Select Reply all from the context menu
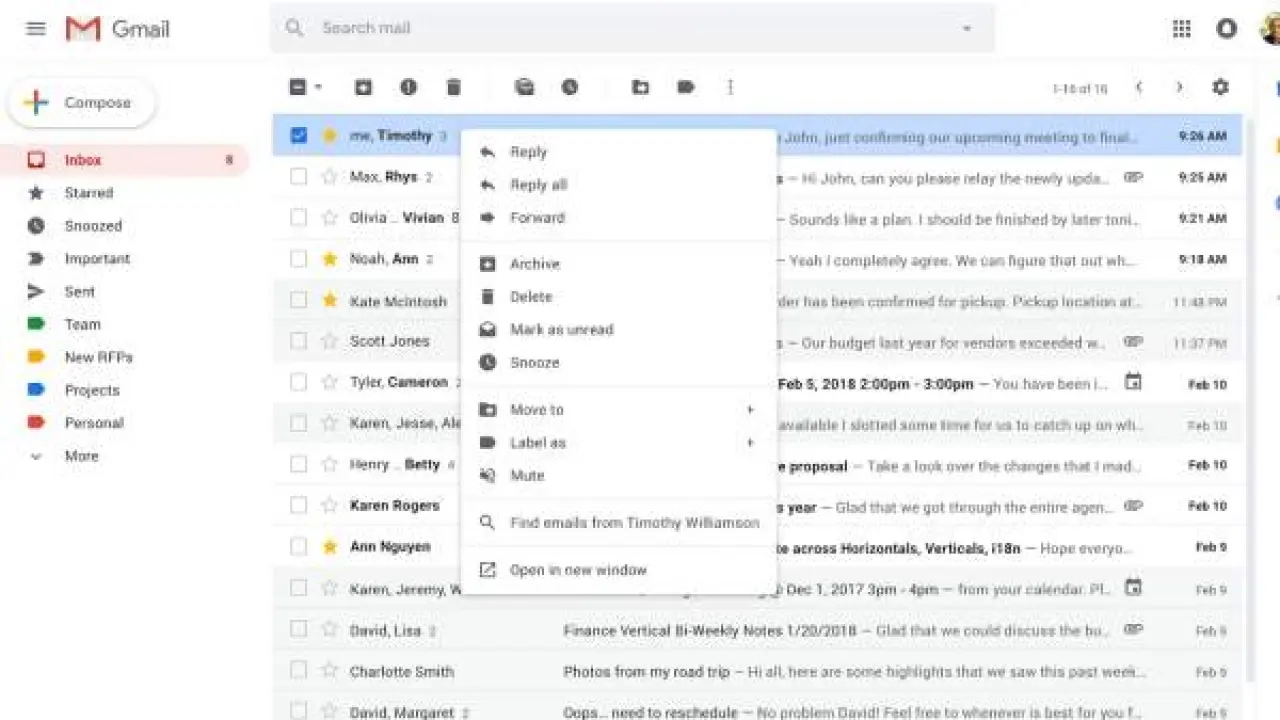Viewport: 1280px width, 720px height. coord(538,185)
